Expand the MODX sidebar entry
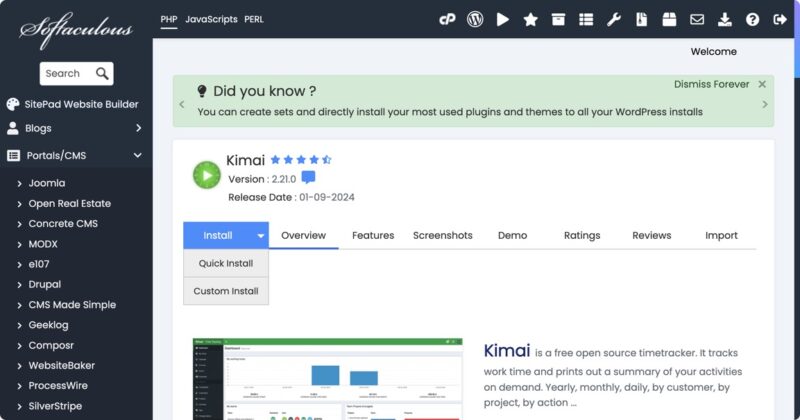 point(19,244)
